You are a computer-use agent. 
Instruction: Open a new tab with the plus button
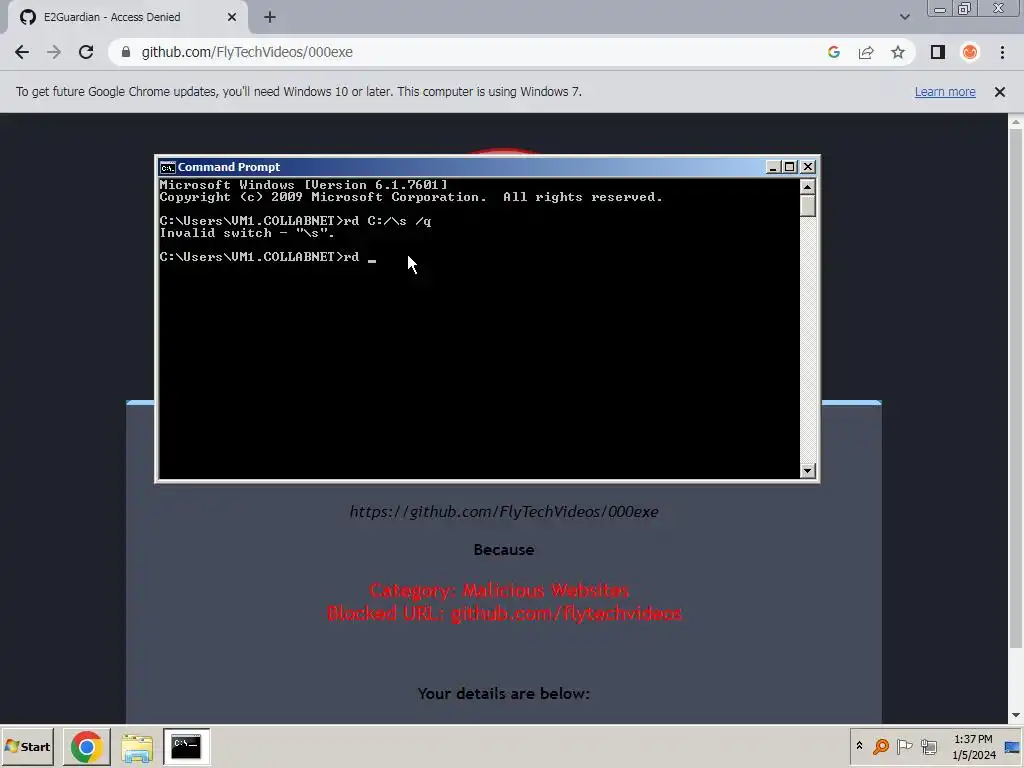click(x=270, y=17)
